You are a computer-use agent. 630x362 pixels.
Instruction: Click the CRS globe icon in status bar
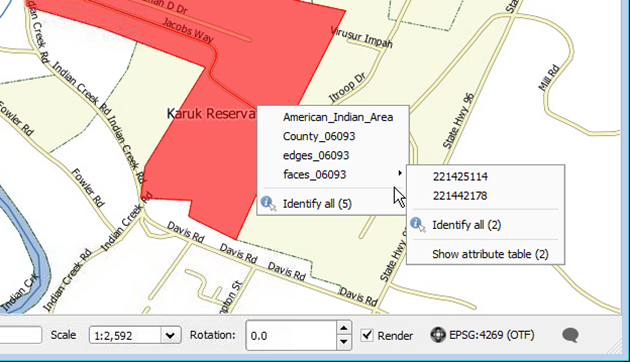[x=438, y=335]
